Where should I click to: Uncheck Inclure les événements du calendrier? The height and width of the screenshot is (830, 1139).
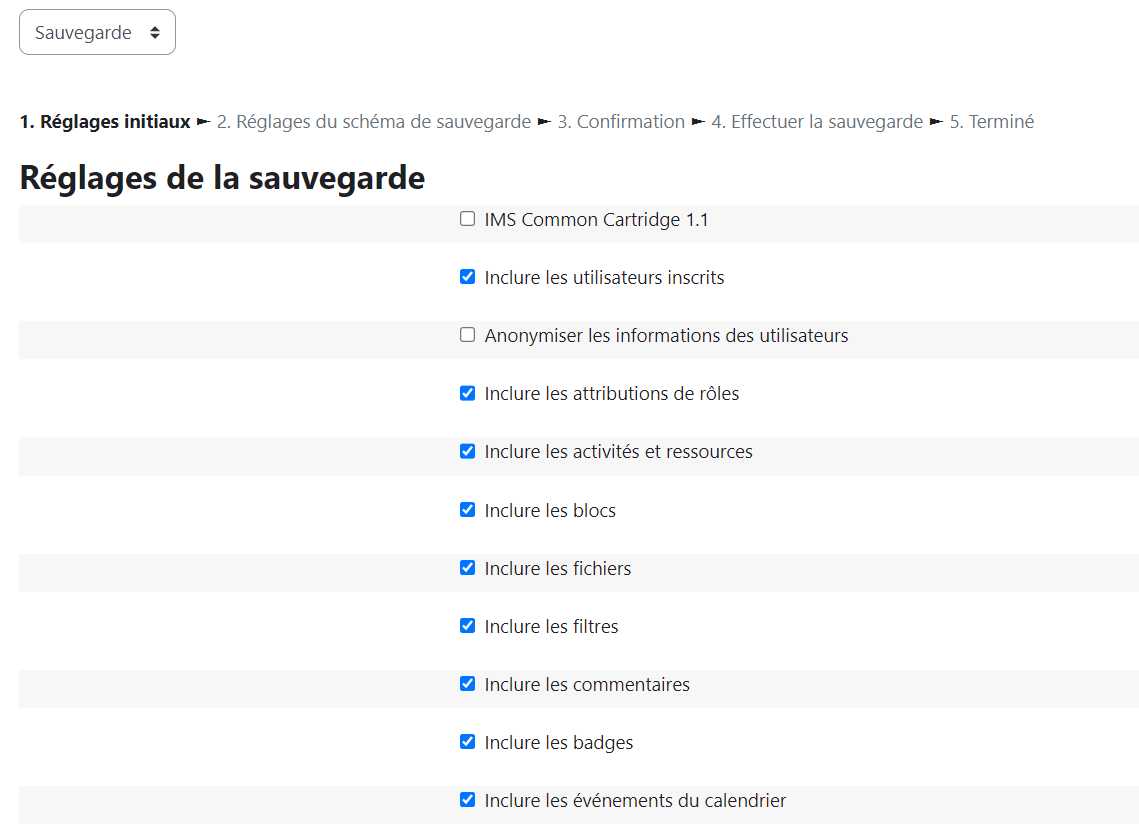click(468, 800)
